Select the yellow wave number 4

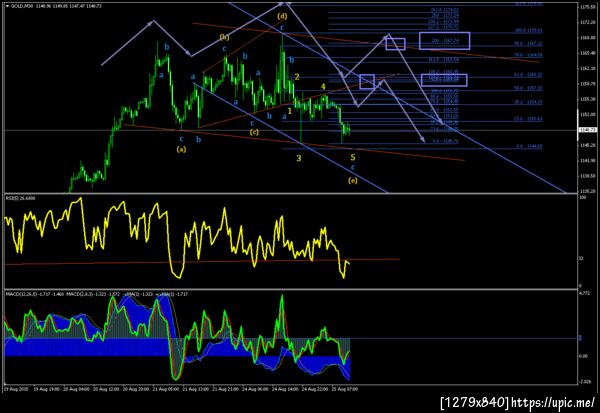(x=323, y=87)
